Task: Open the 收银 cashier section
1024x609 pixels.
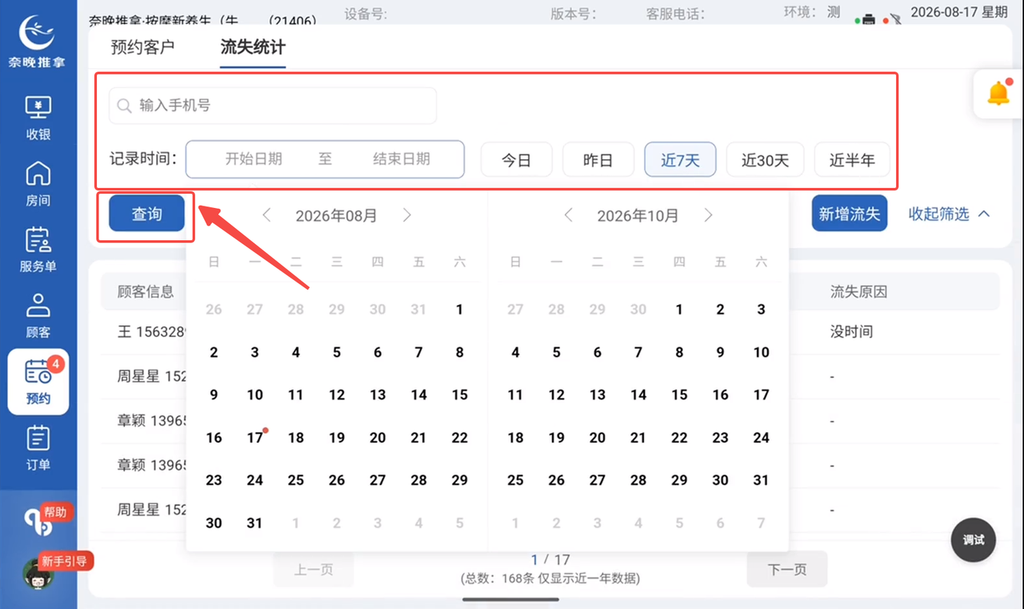Action: coord(38,117)
